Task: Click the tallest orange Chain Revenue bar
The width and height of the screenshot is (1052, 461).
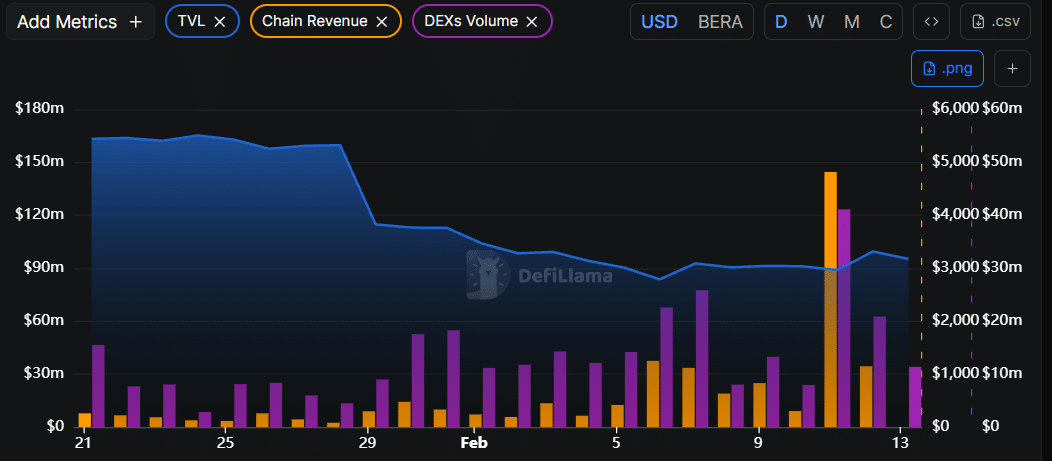Action: 830,300
